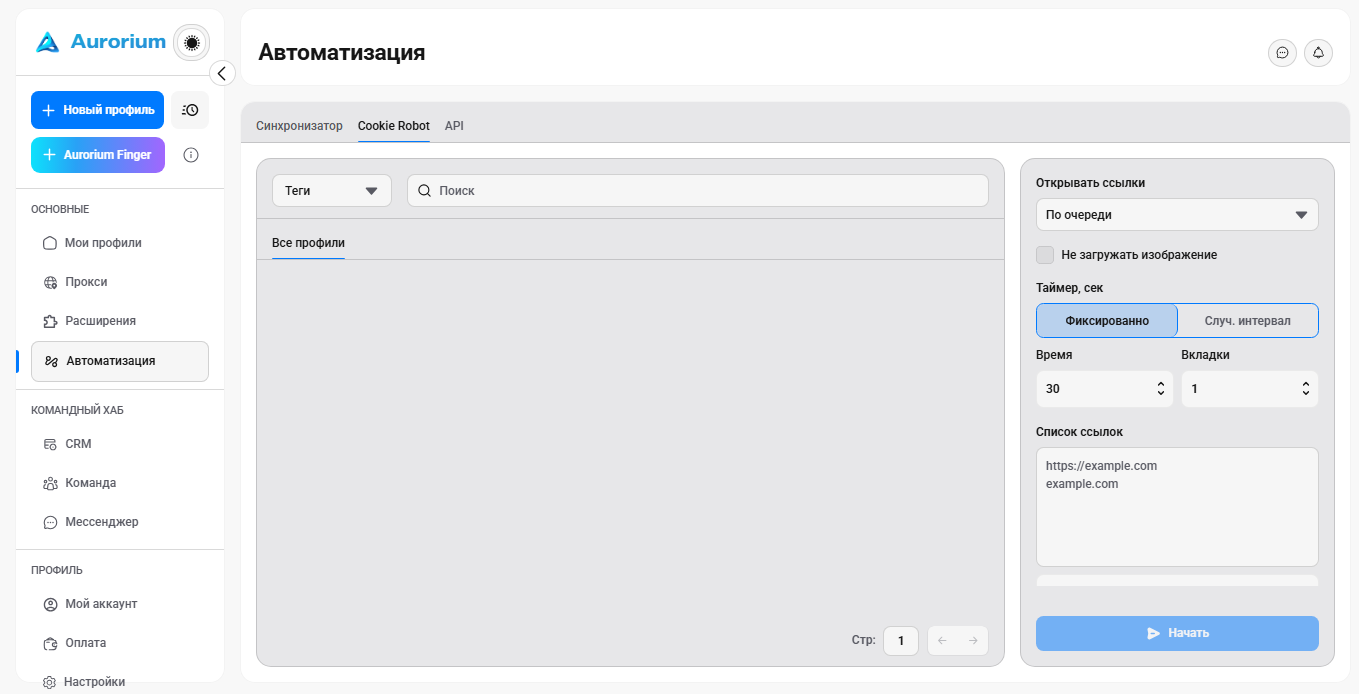Click the Начать button
The image size is (1359, 694).
coord(1177,633)
